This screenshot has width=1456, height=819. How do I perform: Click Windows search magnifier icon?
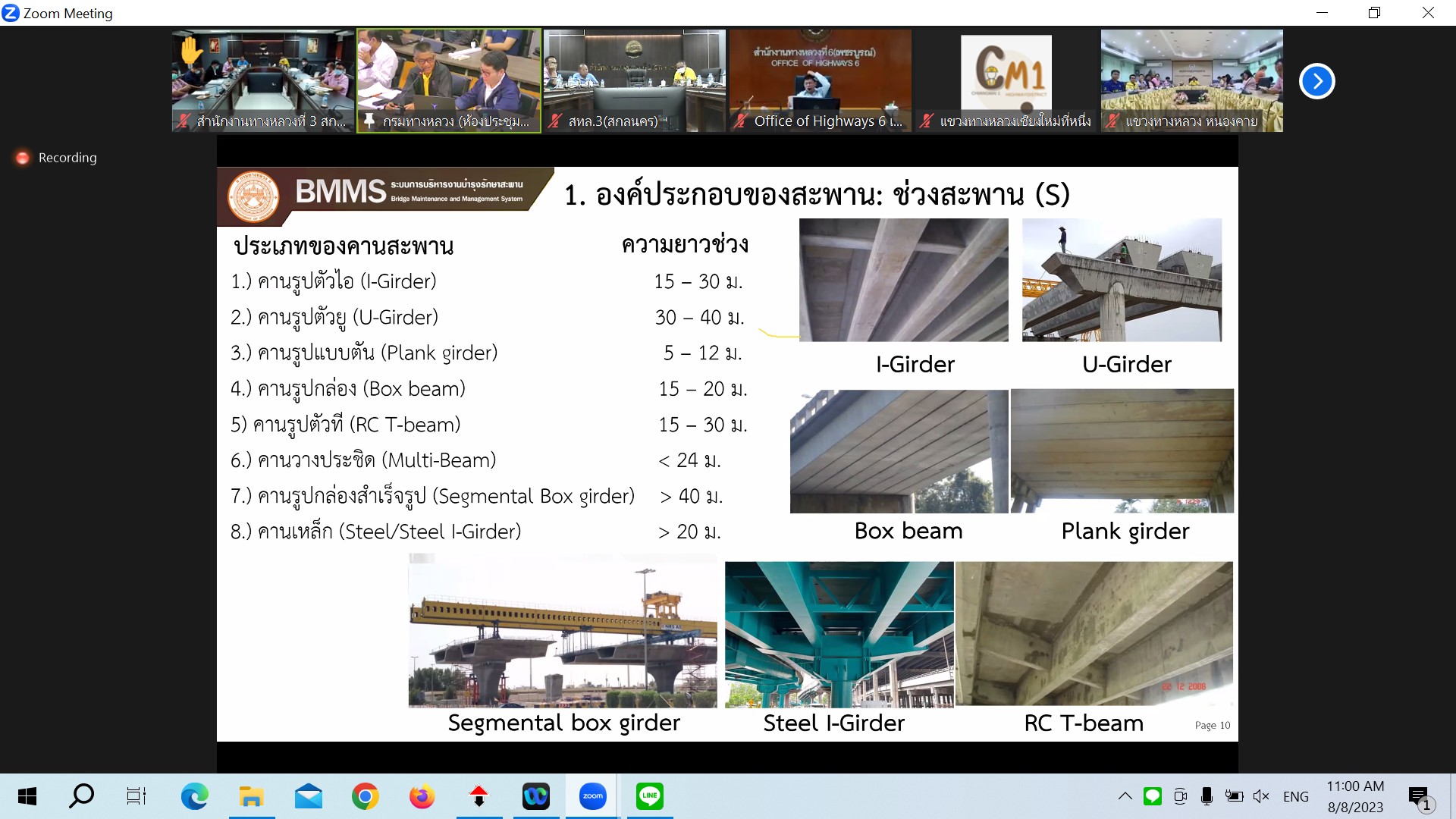(x=81, y=796)
